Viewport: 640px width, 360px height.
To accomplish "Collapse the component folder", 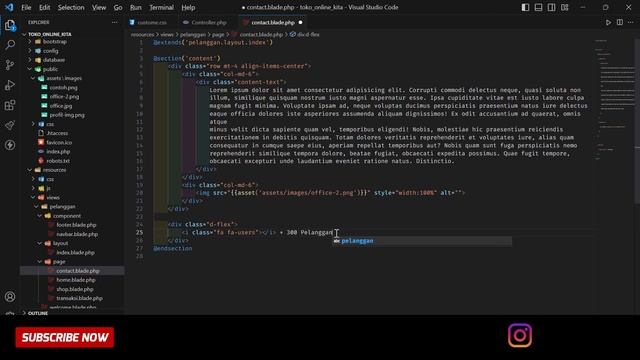I will (x=67, y=216).
